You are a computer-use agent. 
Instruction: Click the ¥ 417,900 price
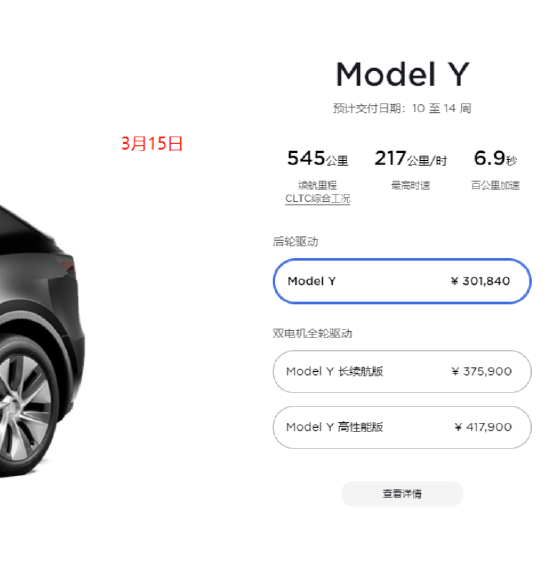(483, 427)
